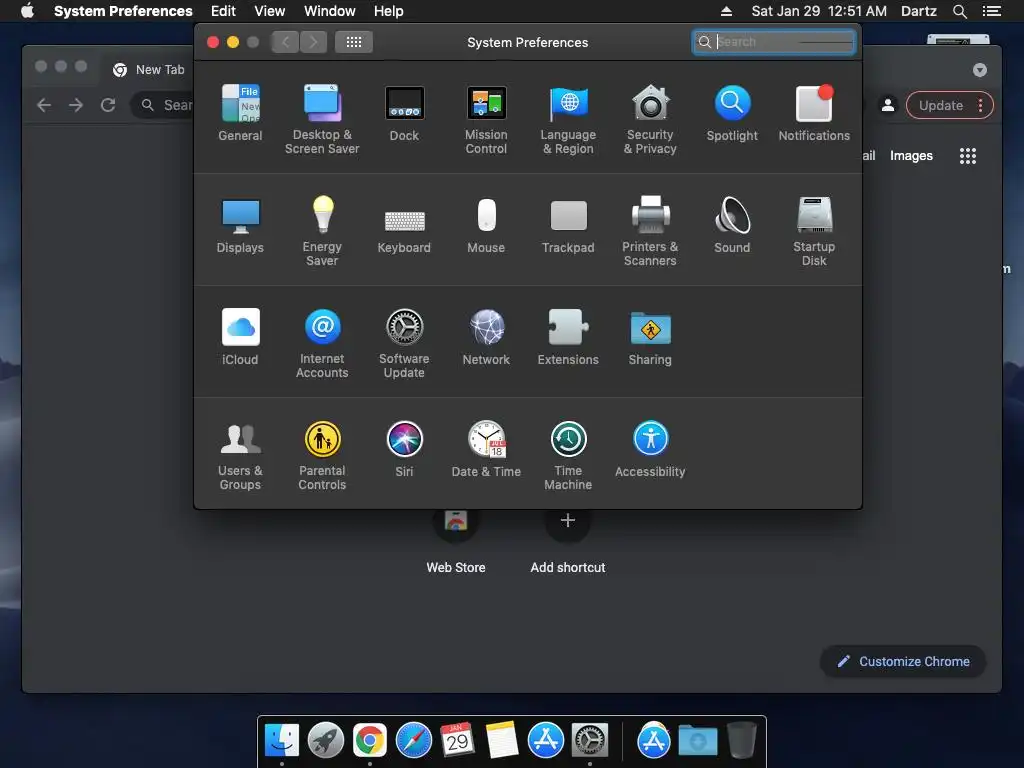Open Startup Disk pane
The height and width of the screenshot is (768, 1024).
coord(814,231)
